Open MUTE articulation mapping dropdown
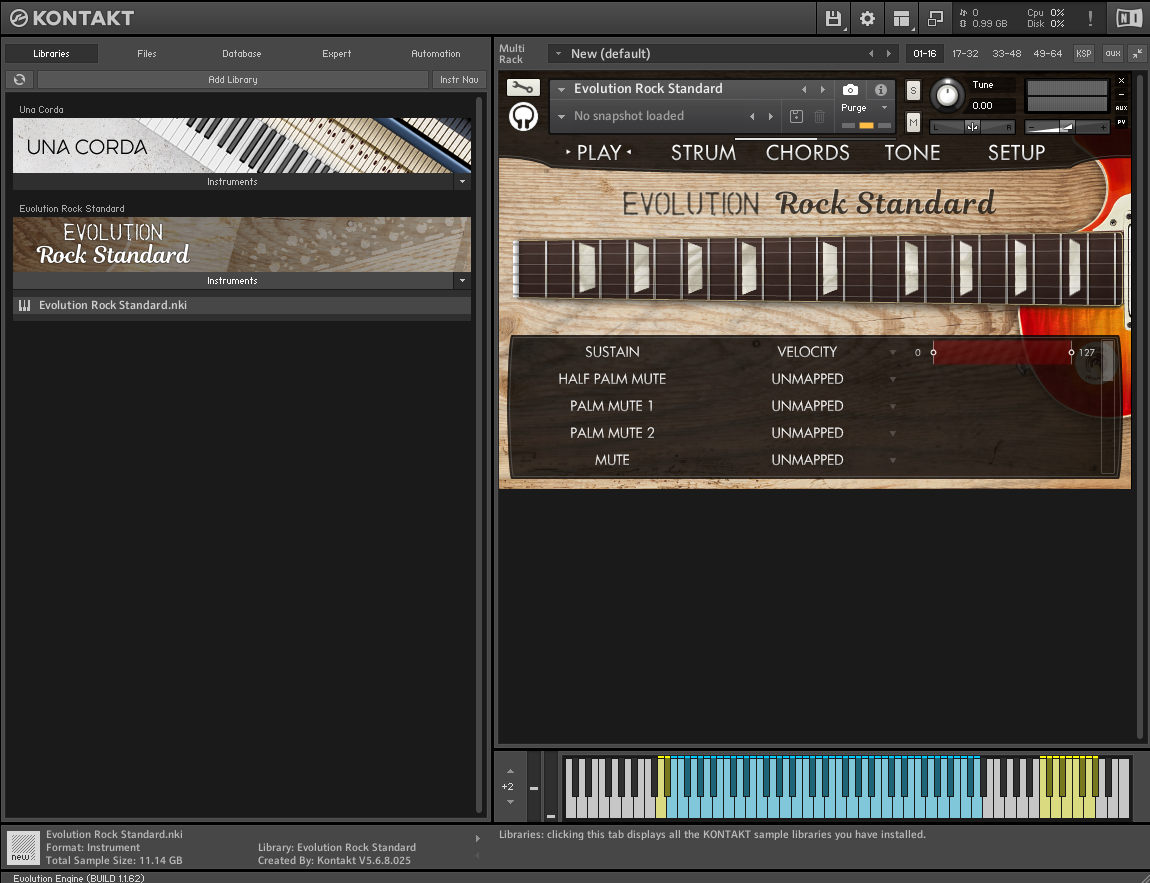This screenshot has width=1150, height=883. [x=893, y=461]
